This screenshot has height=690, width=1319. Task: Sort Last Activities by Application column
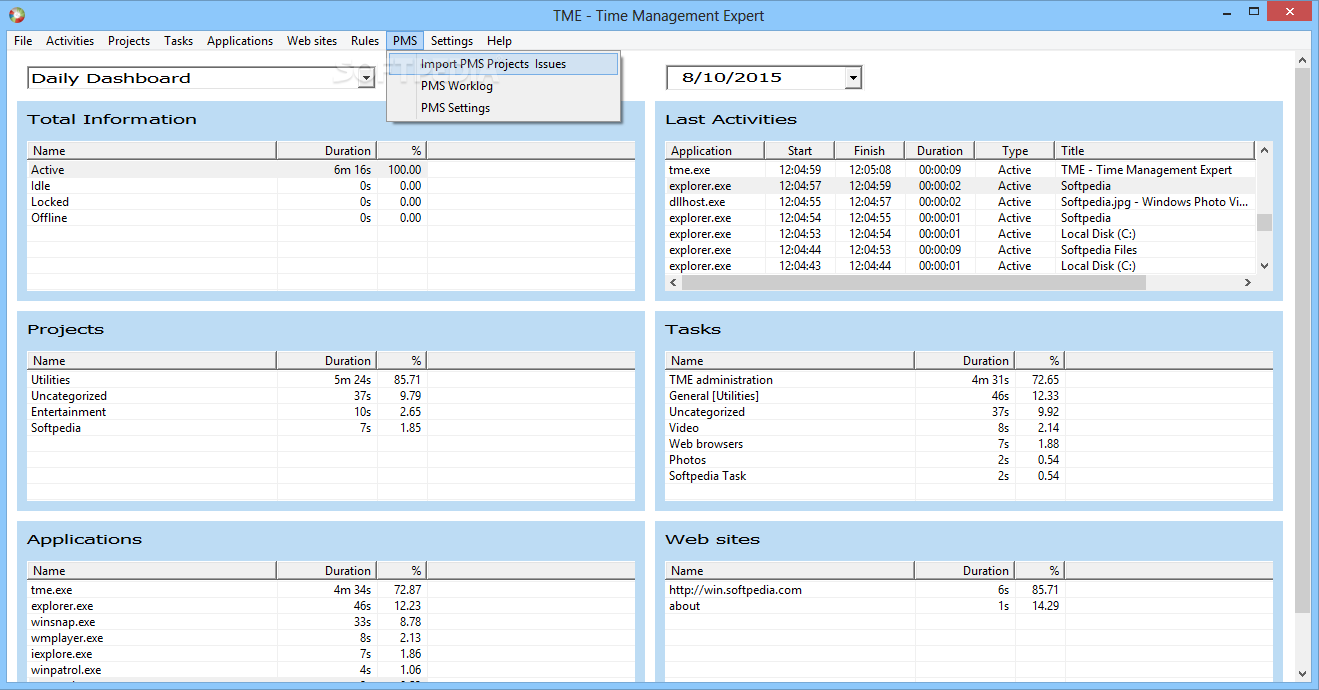[x=715, y=151]
